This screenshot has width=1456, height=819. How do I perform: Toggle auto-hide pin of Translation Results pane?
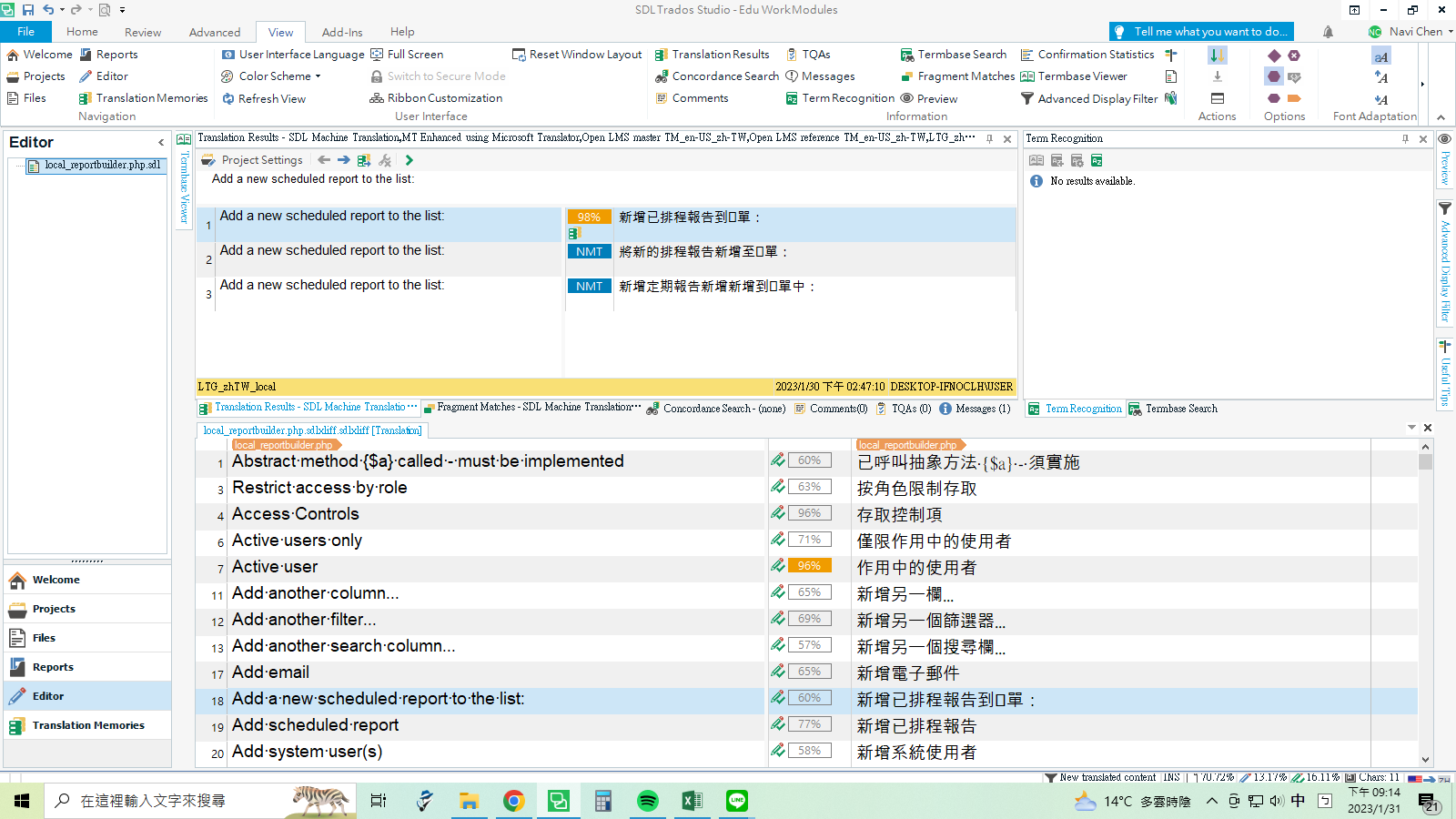click(990, 138)
